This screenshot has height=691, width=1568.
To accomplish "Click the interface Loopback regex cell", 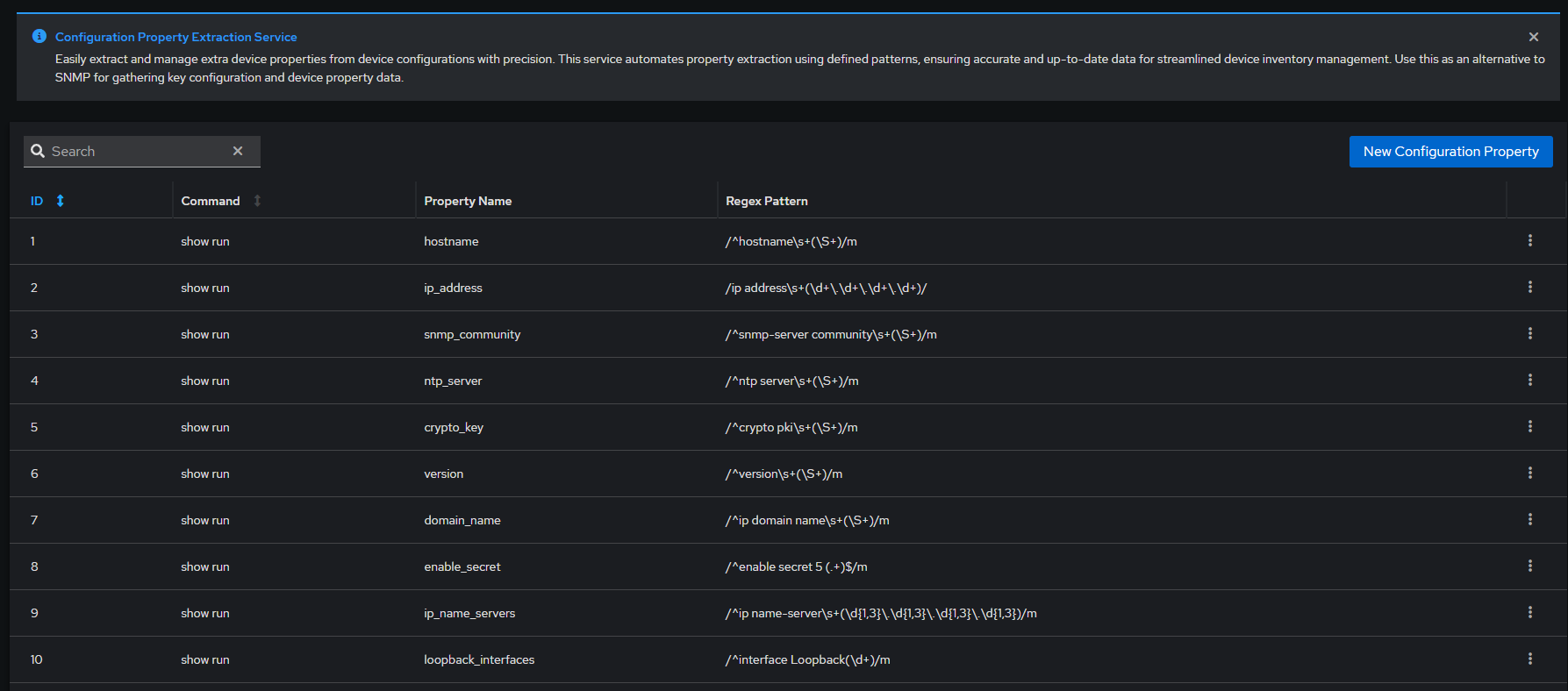I will click(807, 659).
